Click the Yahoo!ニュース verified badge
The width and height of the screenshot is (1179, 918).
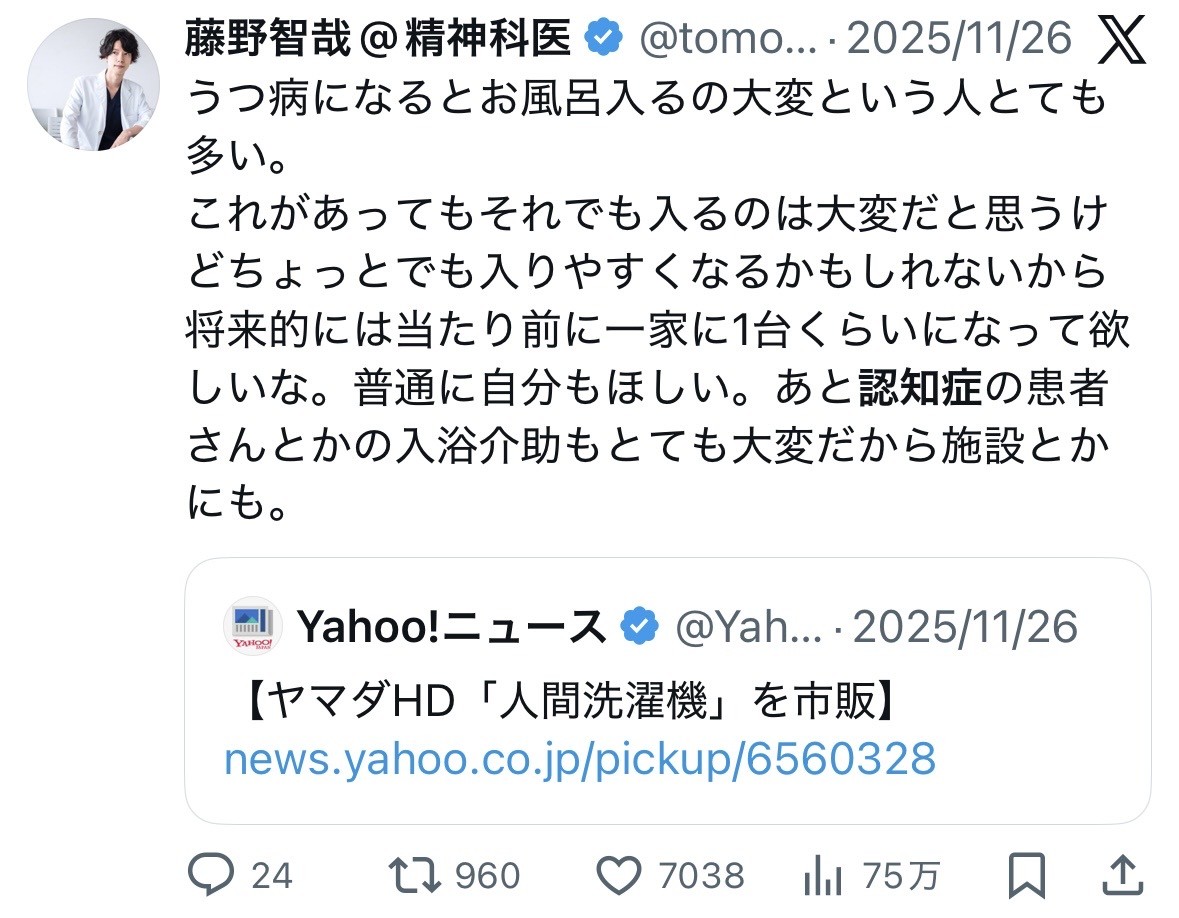pyautogui.click(x=640, y=627)
